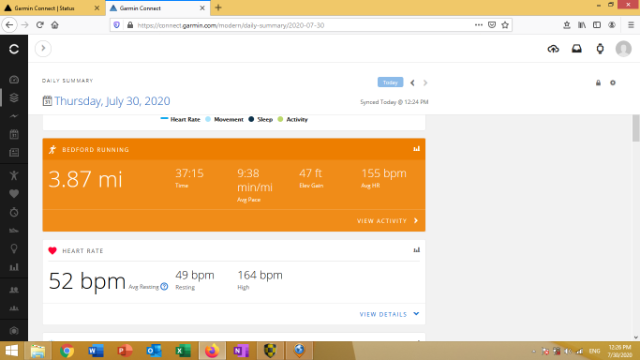Open the date picker calendar icon

coord(47,101)
